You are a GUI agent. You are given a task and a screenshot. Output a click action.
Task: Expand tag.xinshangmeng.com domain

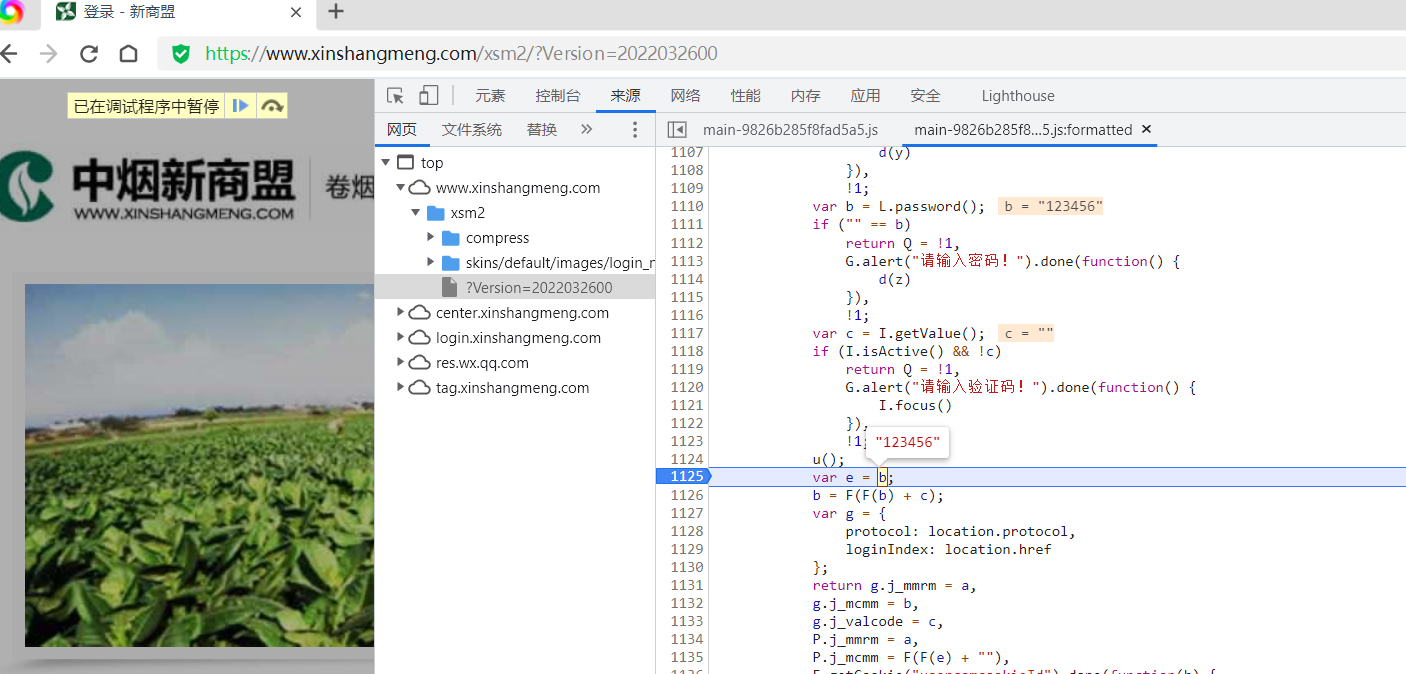[x=401, y=388]
